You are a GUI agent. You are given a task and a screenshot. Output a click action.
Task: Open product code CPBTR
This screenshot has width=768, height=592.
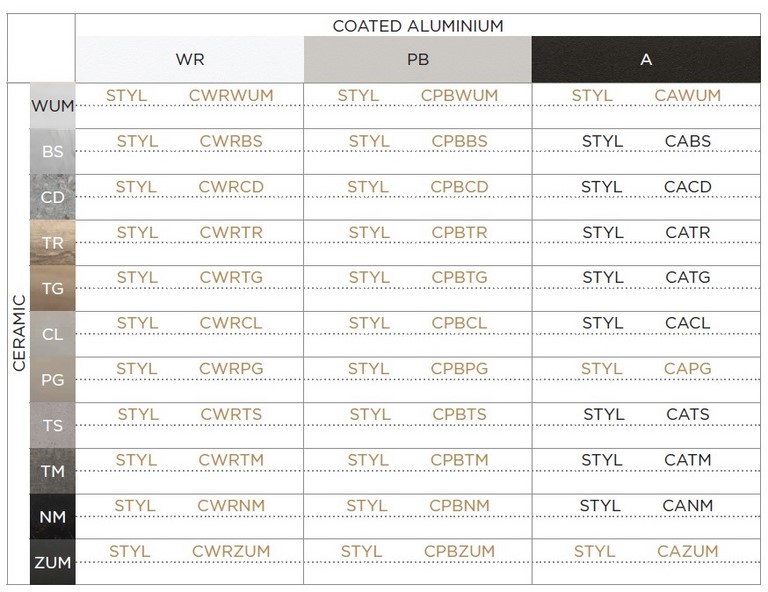pos(459,232)
